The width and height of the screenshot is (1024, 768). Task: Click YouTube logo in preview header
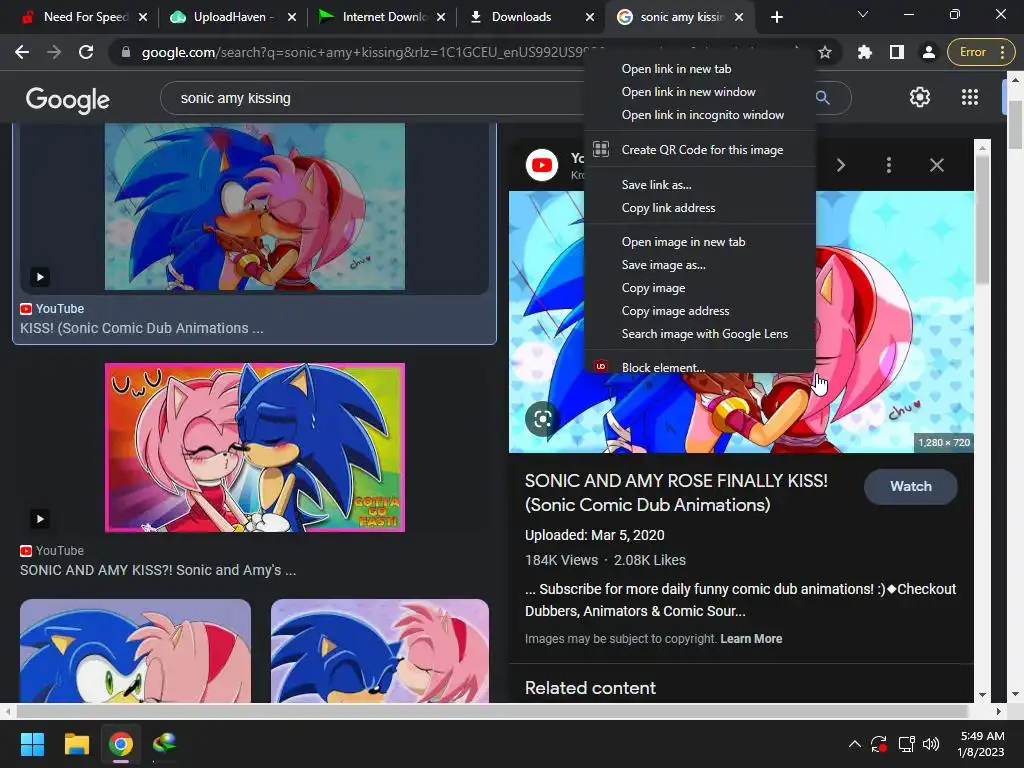coord(542,165)
